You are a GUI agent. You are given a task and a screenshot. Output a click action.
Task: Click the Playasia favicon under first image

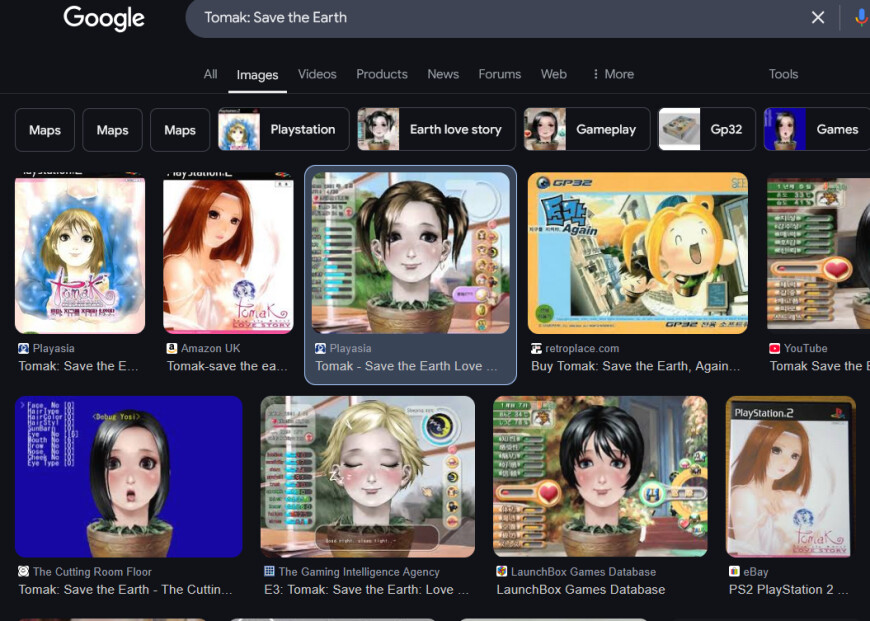pyautogui.click(x=24, y=349)
